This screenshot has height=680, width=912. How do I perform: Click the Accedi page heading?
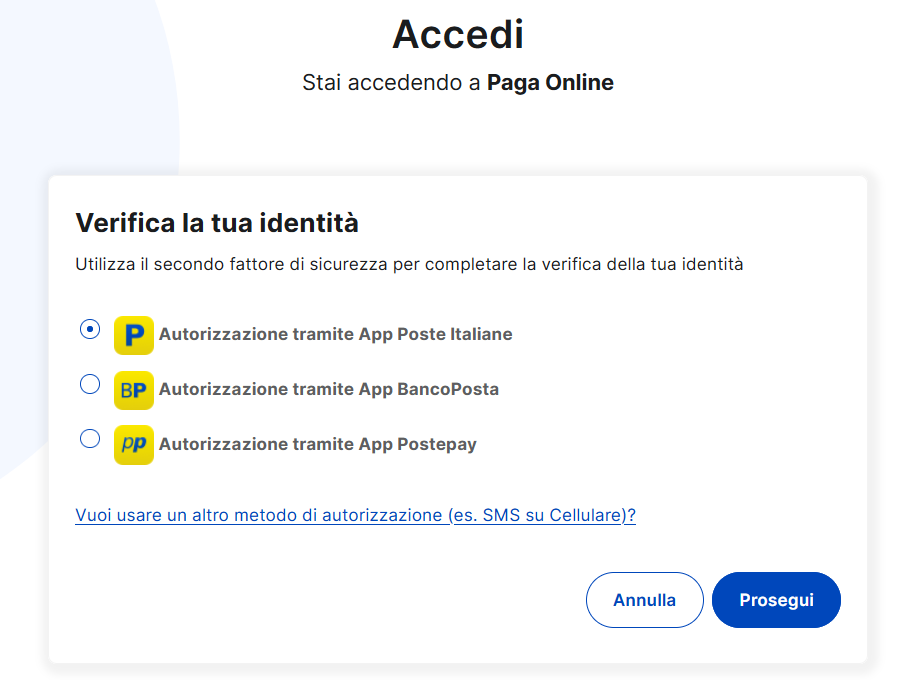pyautogui.click(x=458, y=35)
